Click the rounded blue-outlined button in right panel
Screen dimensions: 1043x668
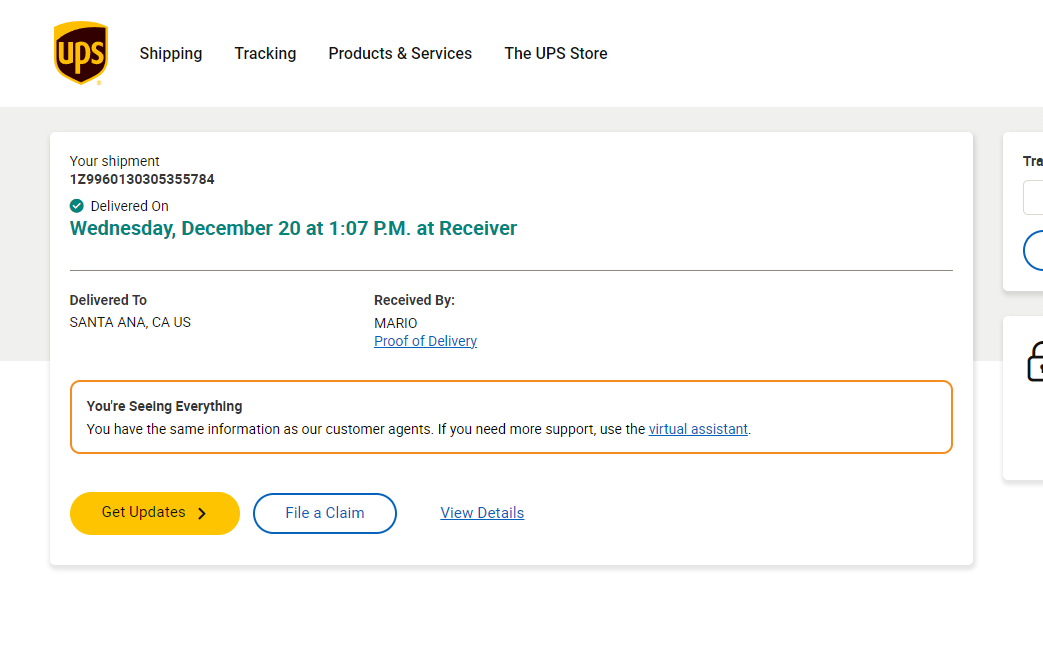tap(1033, 250)
